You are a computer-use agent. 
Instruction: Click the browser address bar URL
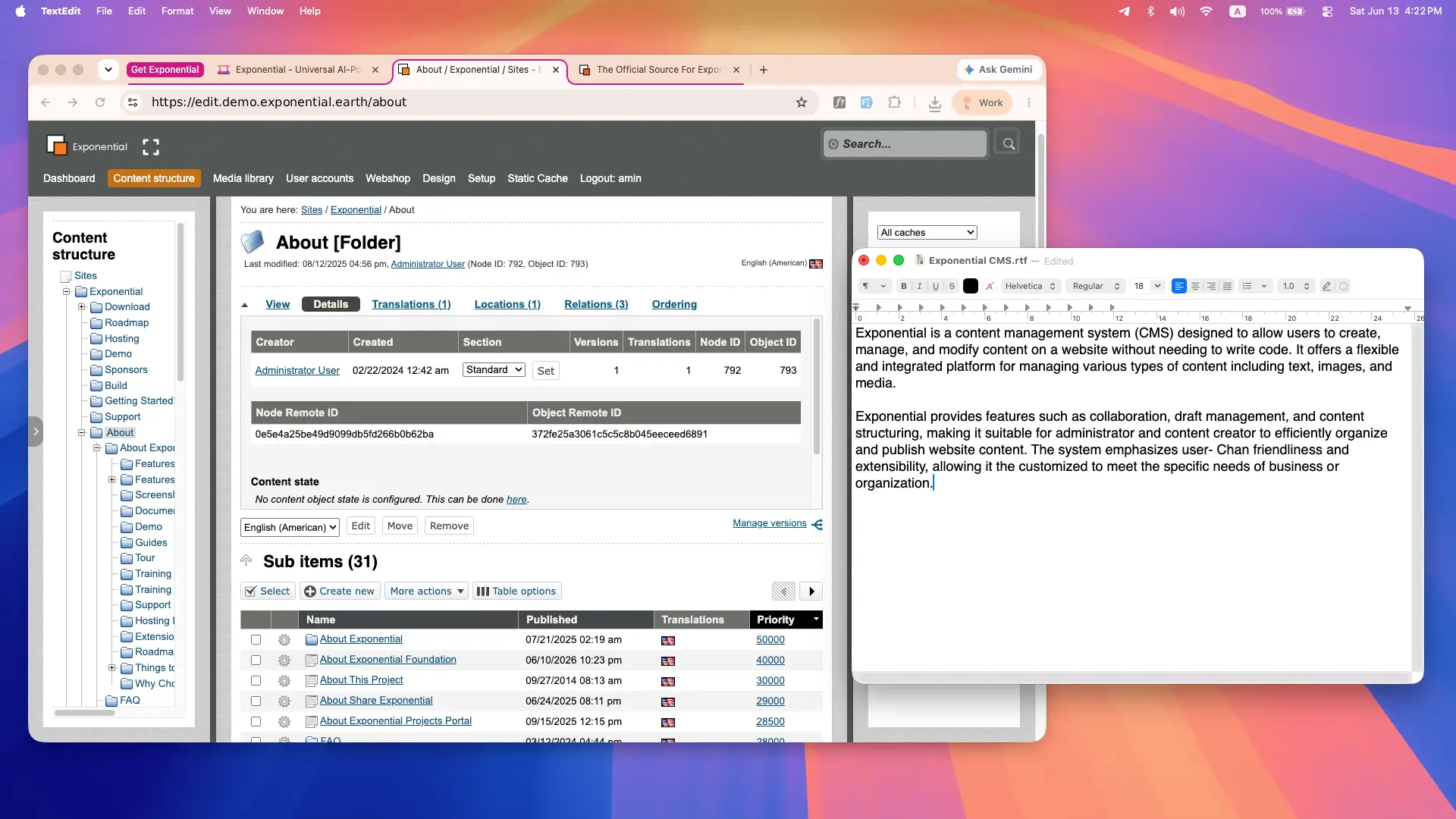coord(279,102)
